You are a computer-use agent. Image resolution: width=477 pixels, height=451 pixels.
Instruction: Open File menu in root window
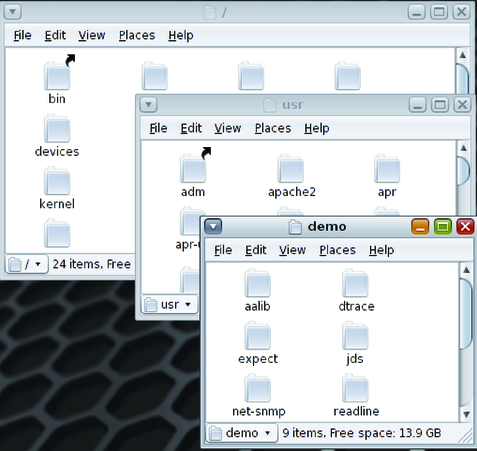point(22,35)
